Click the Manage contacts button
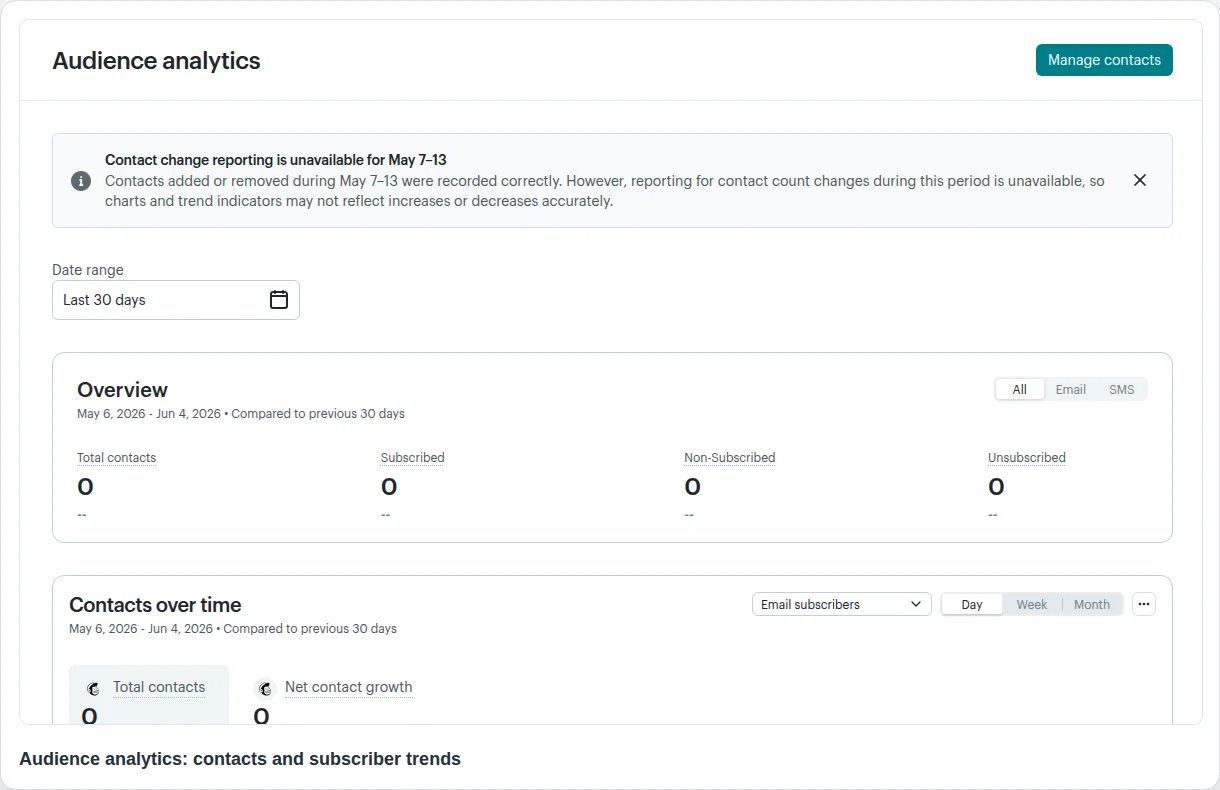Viewport: 1220px width, 790px height. [x=1104, y=60]
